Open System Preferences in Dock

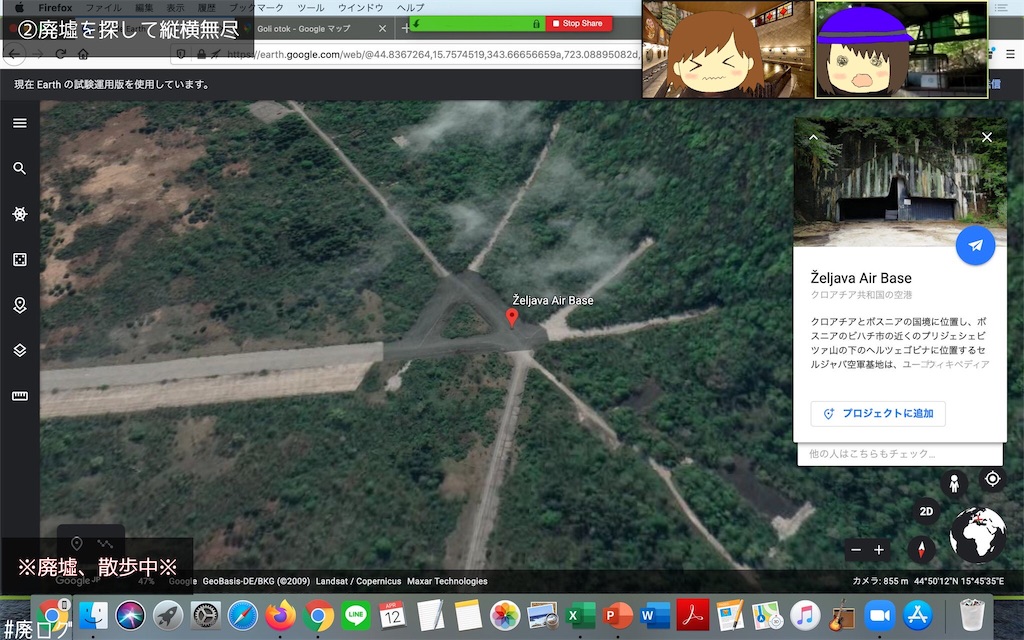pyautogui.click(x=206, y=615)
